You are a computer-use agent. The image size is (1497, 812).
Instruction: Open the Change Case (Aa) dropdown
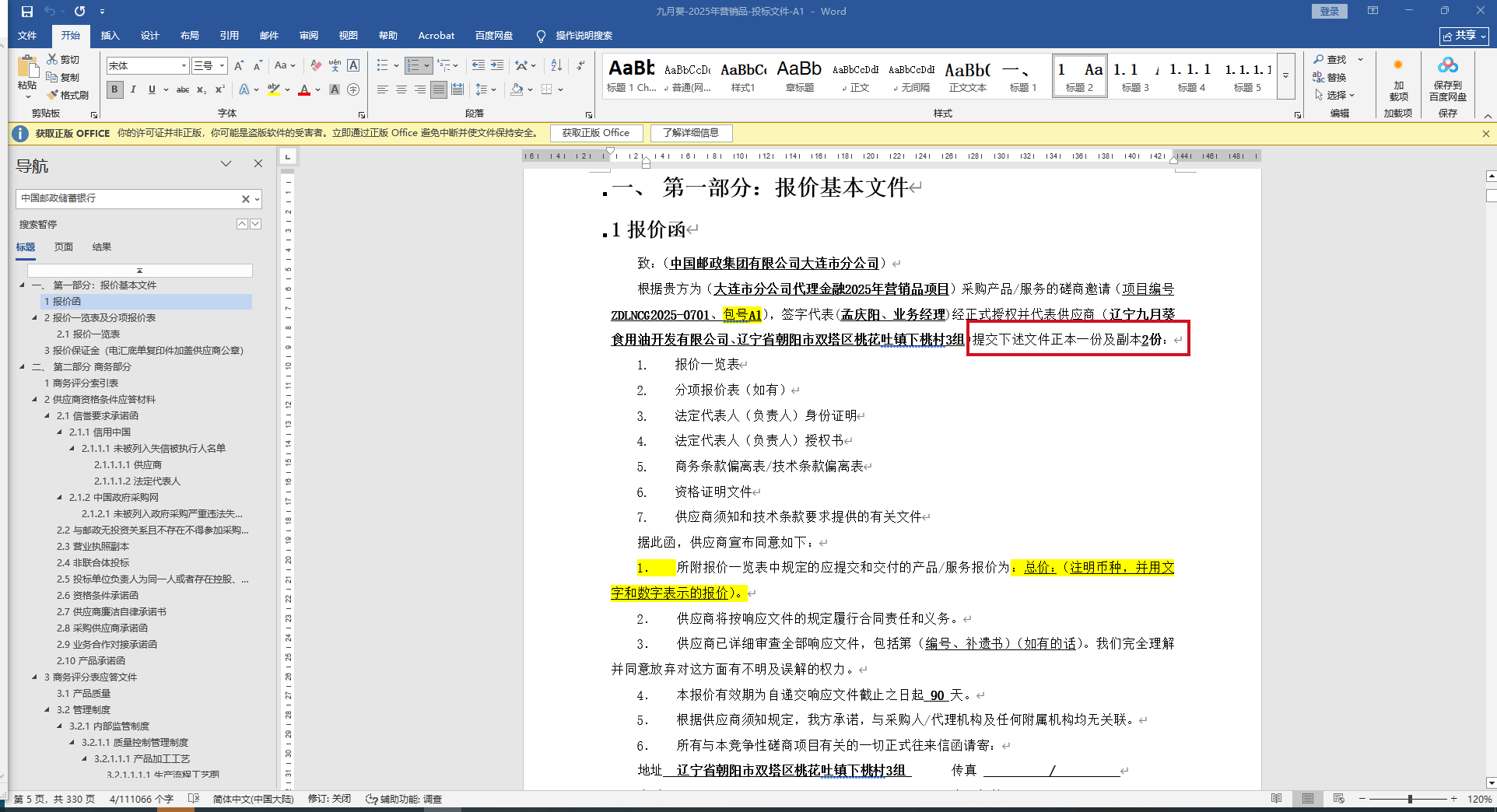(x=285, y=66)
